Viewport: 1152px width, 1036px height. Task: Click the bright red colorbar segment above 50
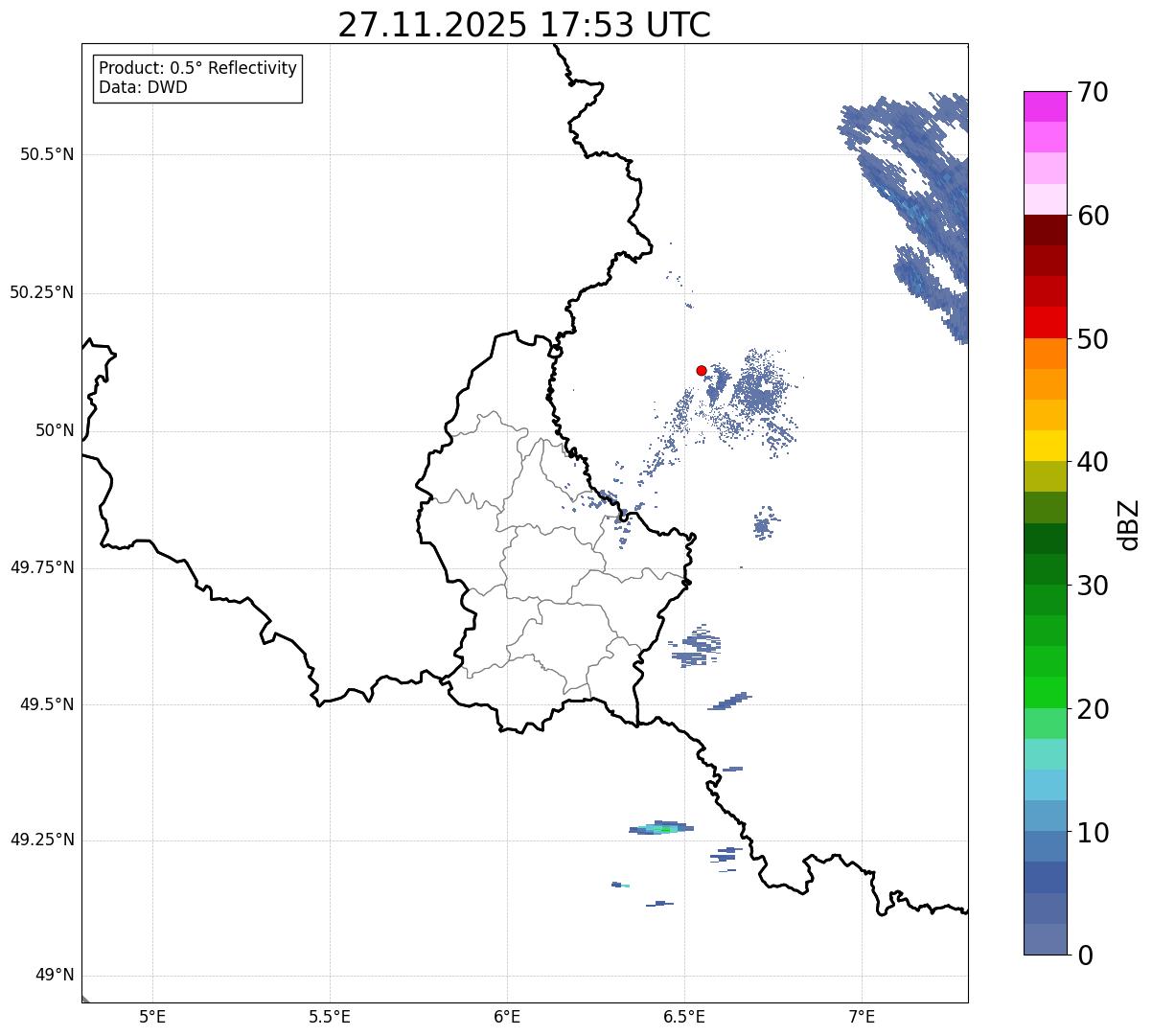tap(1046, 323)
